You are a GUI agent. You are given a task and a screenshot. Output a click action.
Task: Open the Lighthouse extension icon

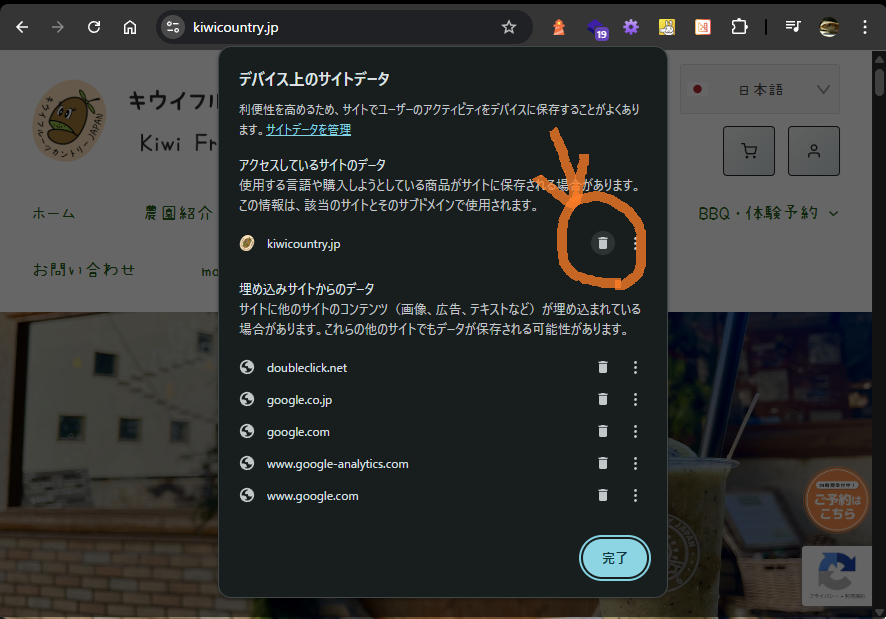tap(559, 27)
